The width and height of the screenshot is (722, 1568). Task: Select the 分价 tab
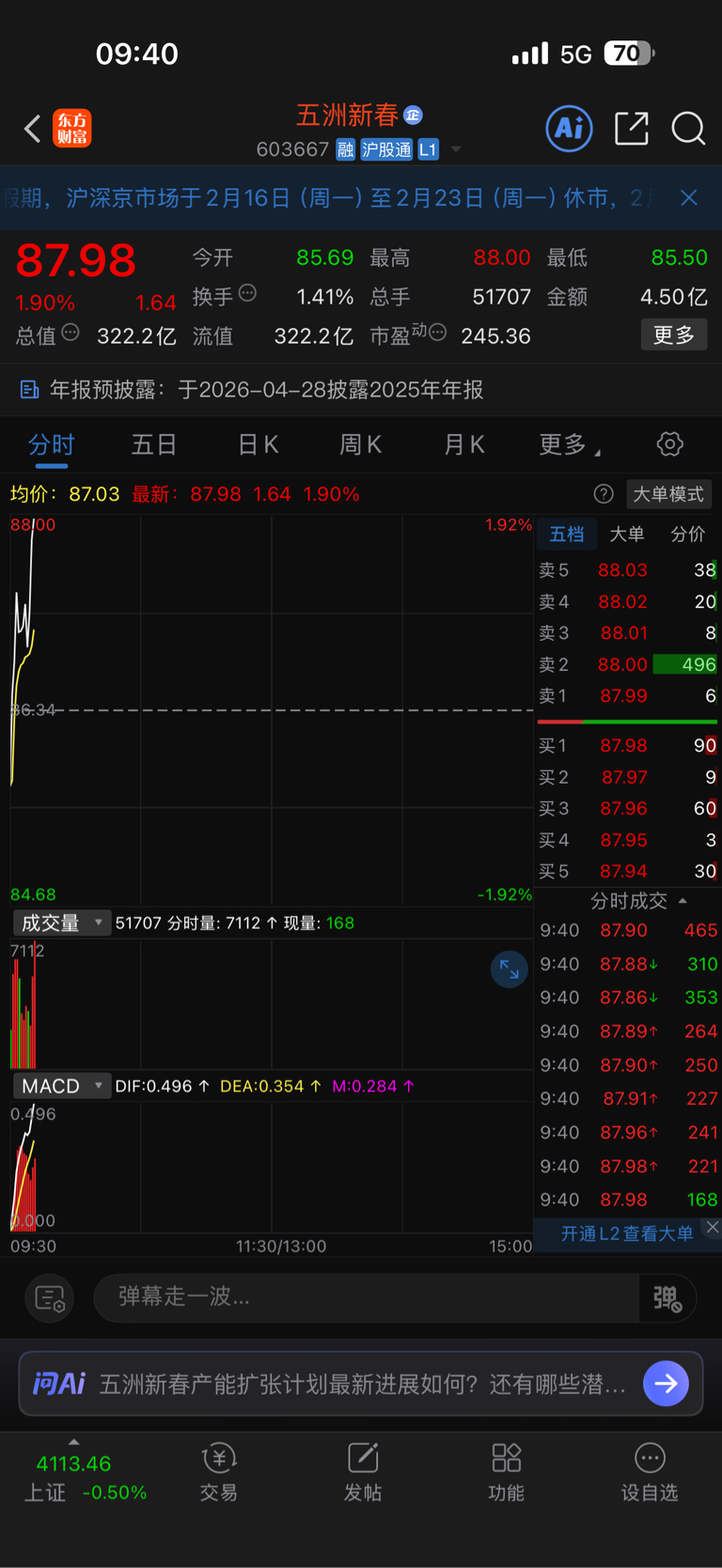coord(688,535)
